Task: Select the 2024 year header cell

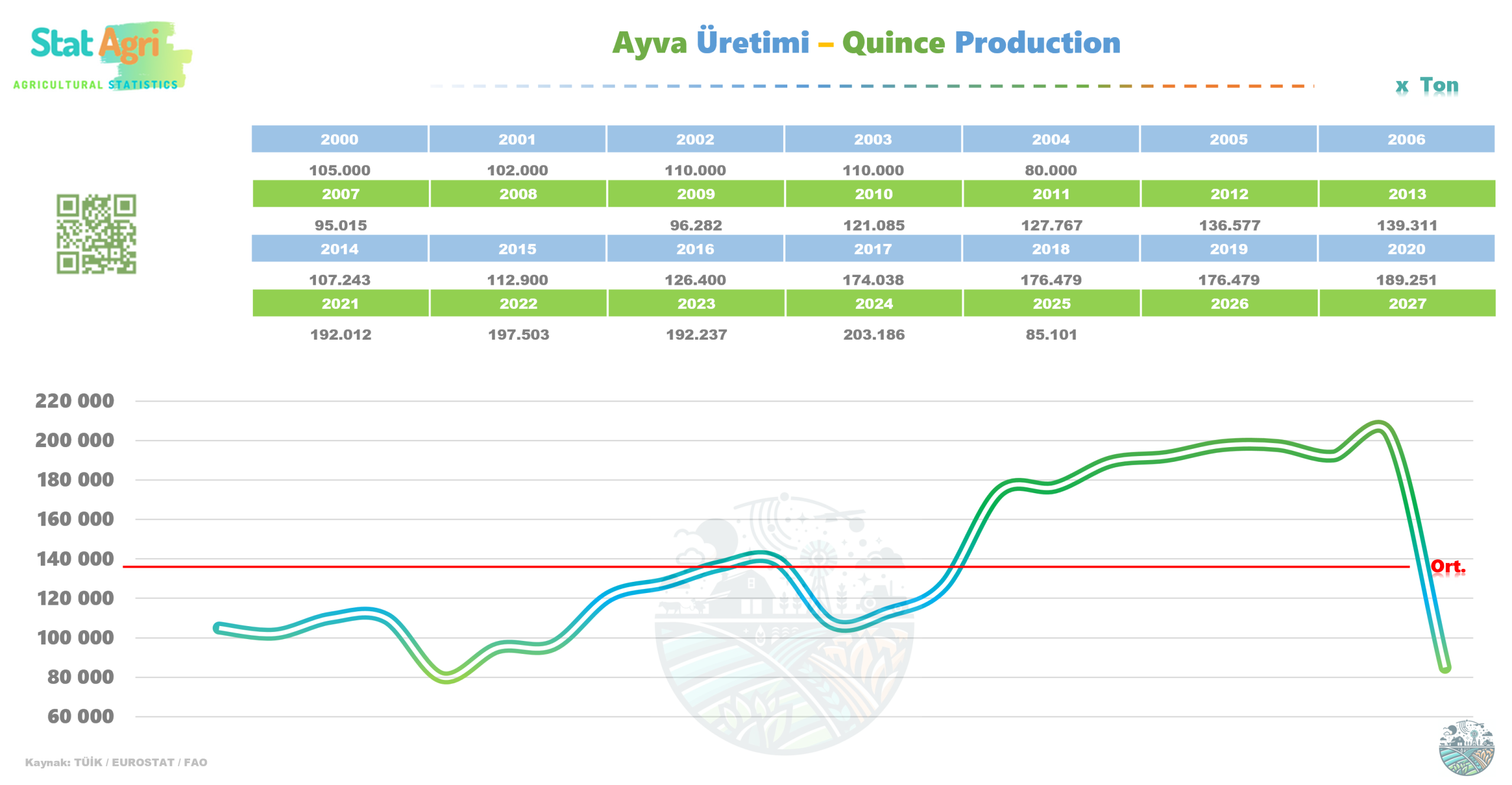Action: point(874,303)
